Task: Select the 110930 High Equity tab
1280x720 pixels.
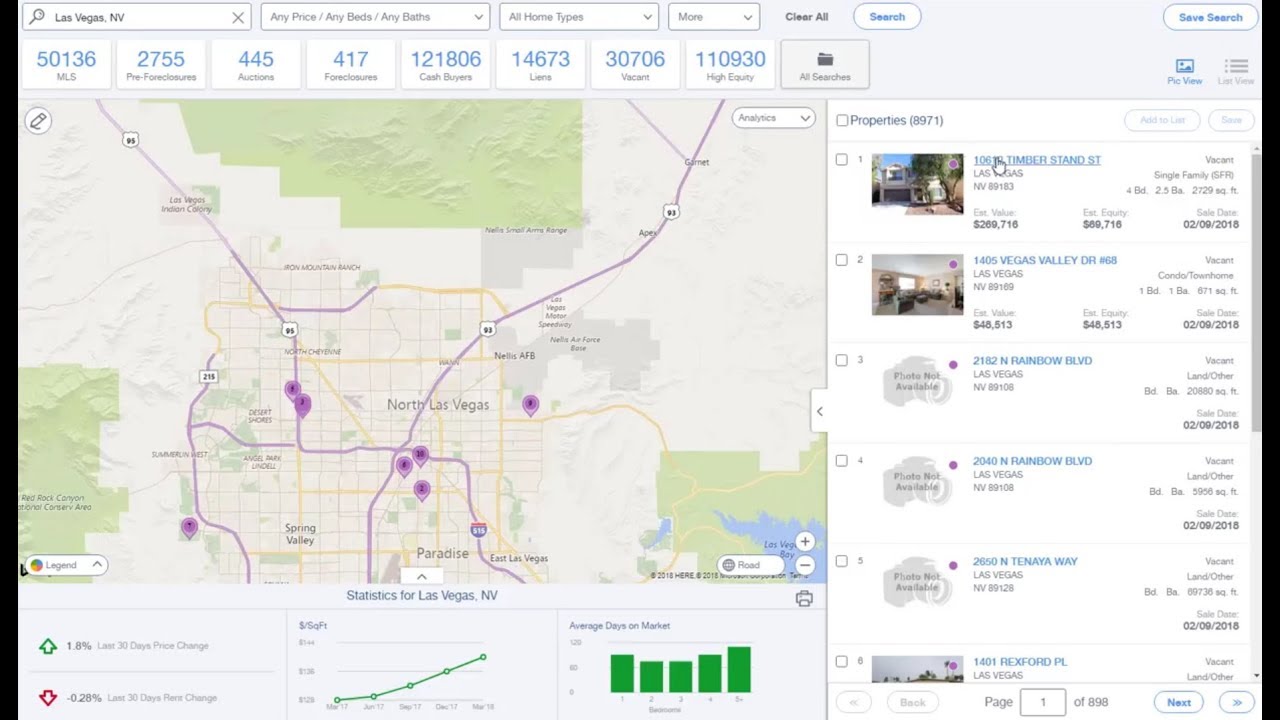Action: coord(730,65)
